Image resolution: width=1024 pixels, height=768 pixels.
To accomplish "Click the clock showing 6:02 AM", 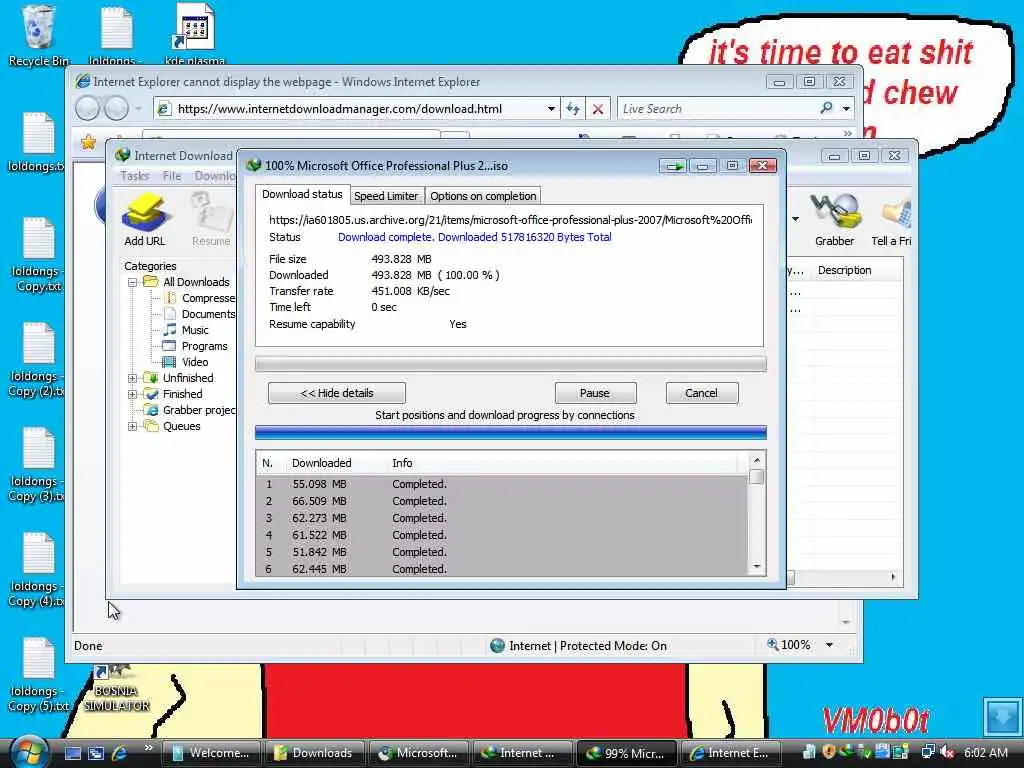I will click(x=986, y=753).
